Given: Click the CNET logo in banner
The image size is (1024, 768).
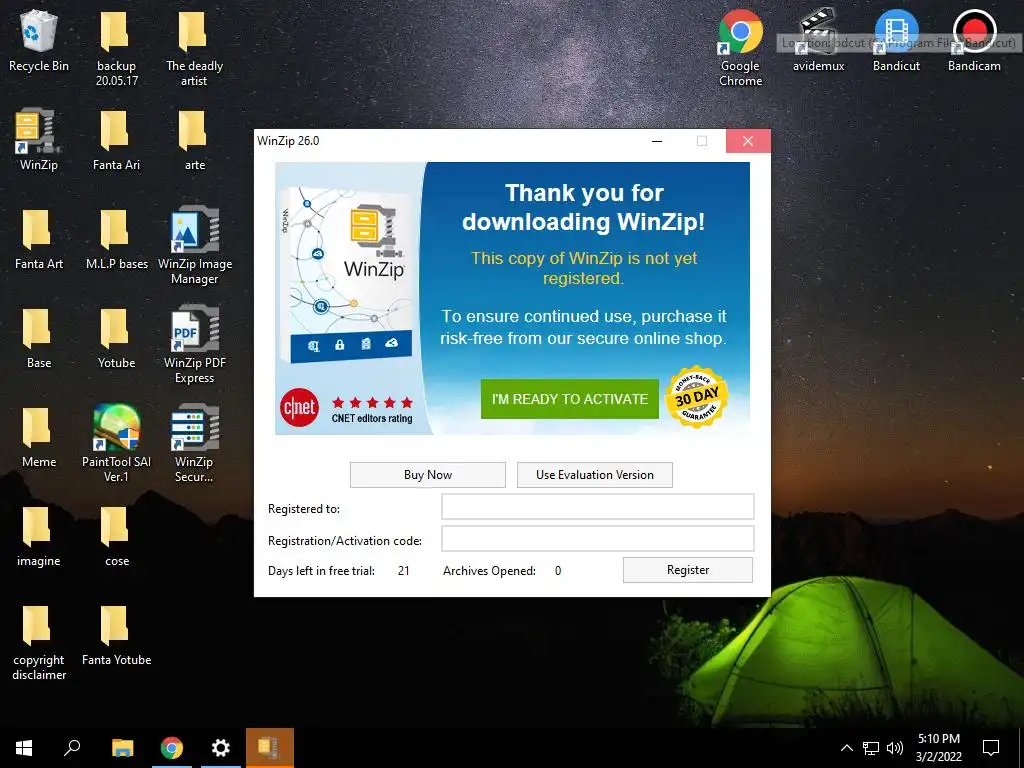Looking at the screenshot, I should coord(299,408).
